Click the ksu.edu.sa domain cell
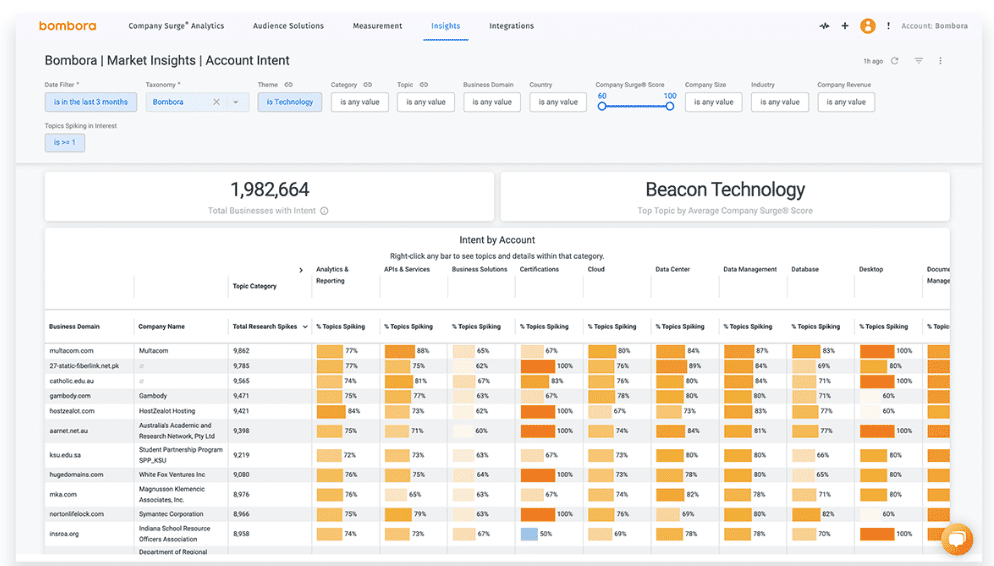The width and height of the screenshot is (994, 566). click(66, 455)
